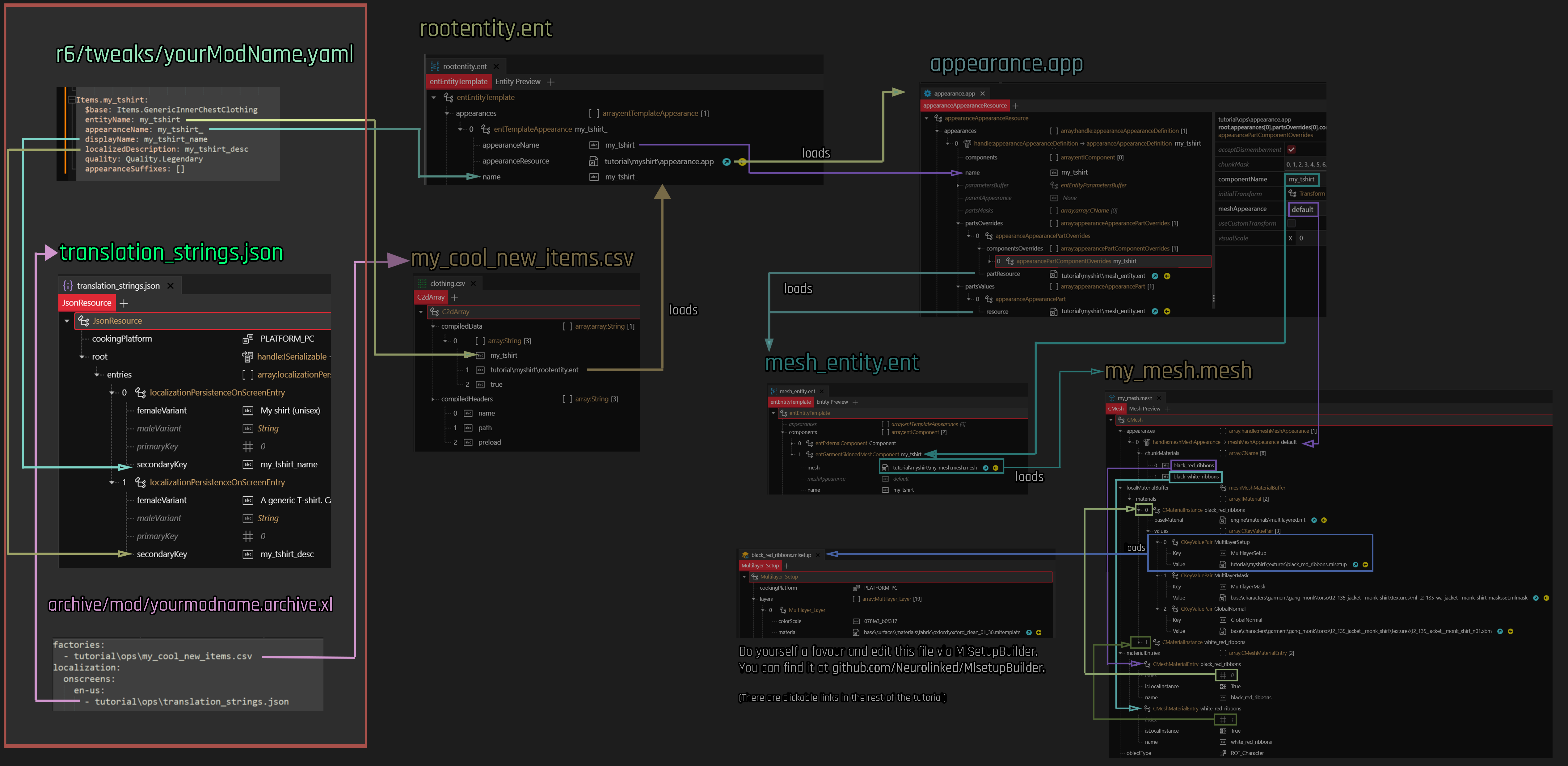Click gear icon on appearance.app file tab
The height and width of the screenshot is (766, 1568).
(928, 94)
